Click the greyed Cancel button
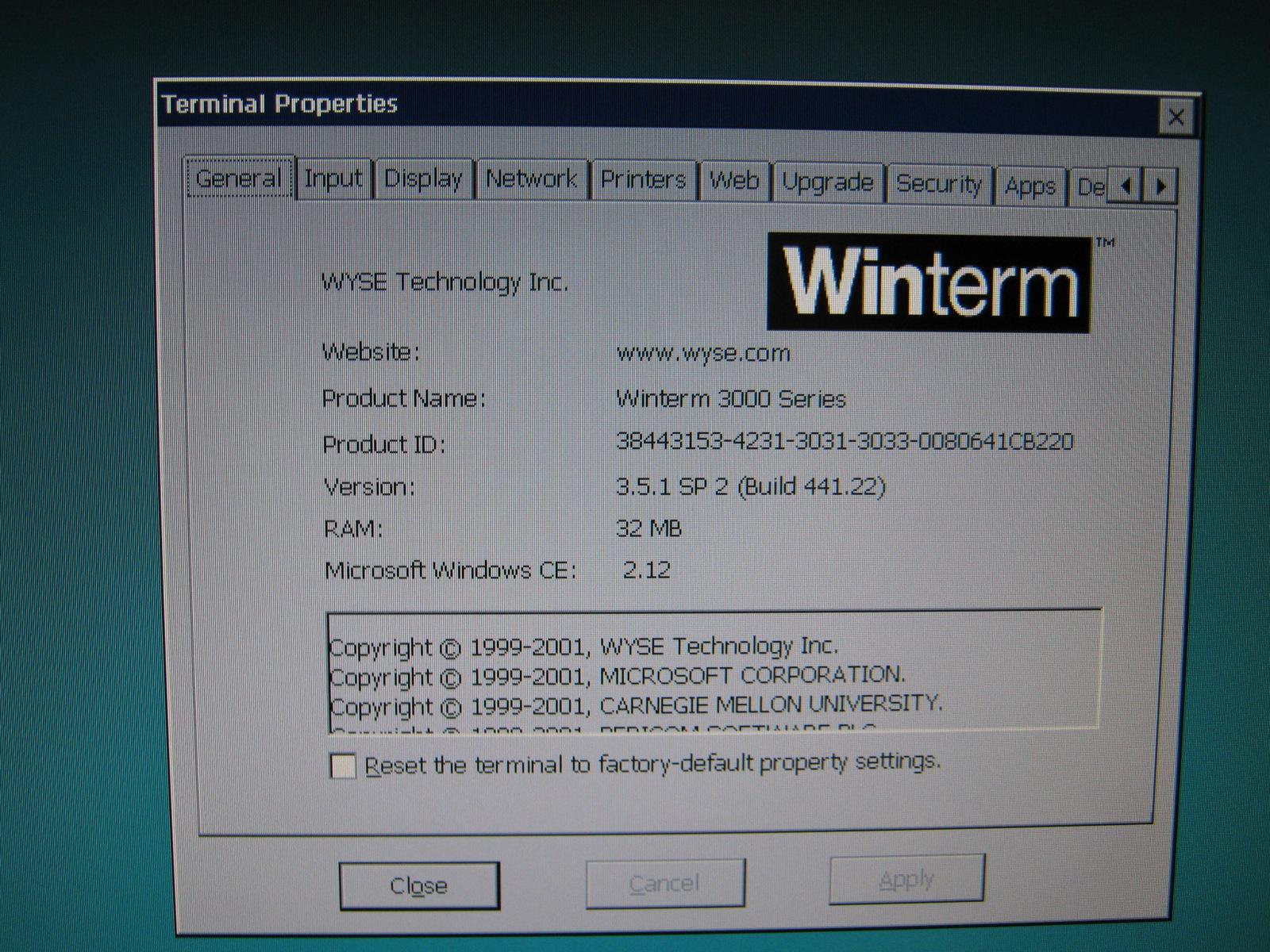Image resolution: width=1270 pixels, height=952 pixels. click(x=665, y=883)
